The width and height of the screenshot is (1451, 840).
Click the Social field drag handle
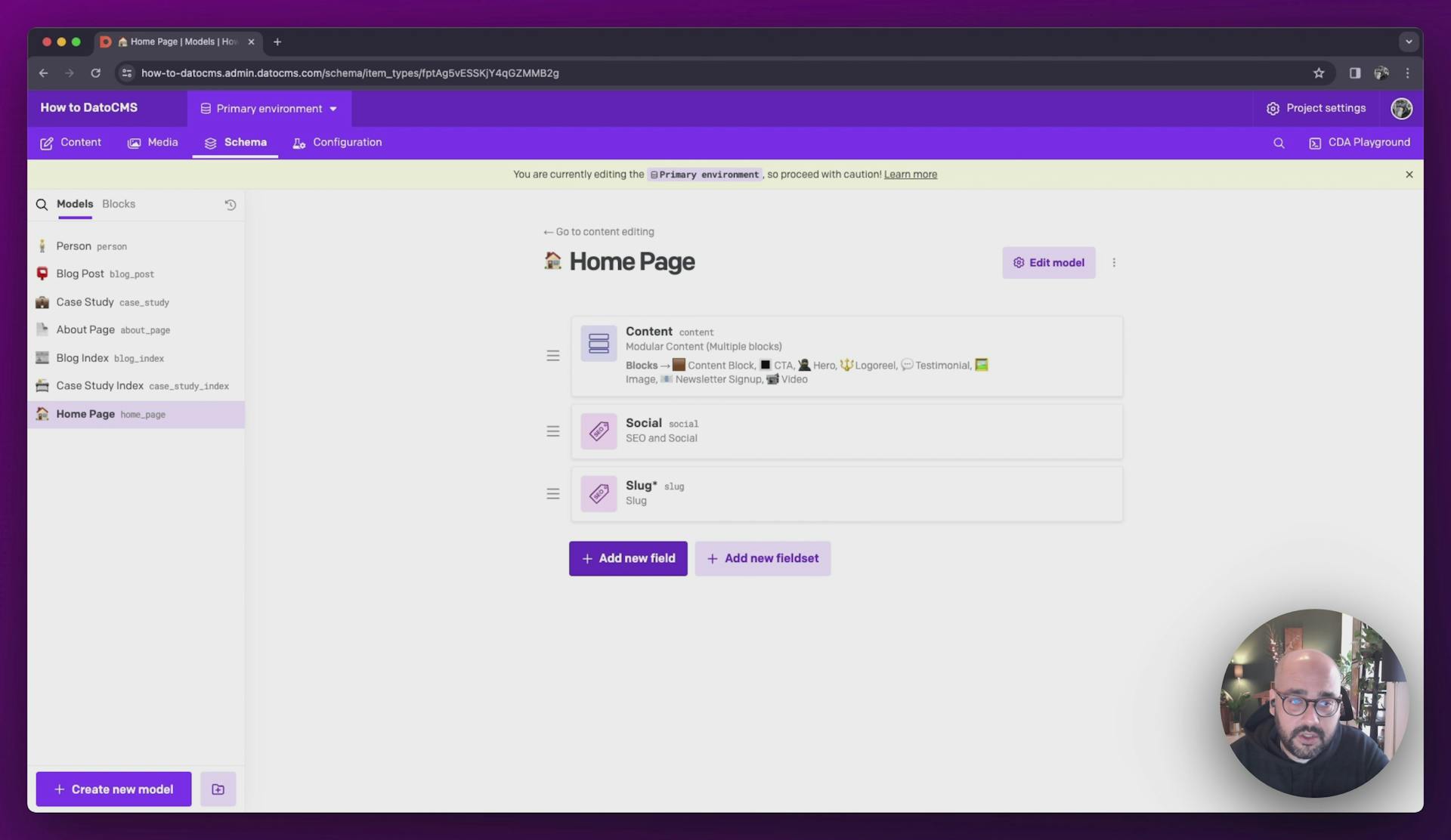[x=553, y=431]
